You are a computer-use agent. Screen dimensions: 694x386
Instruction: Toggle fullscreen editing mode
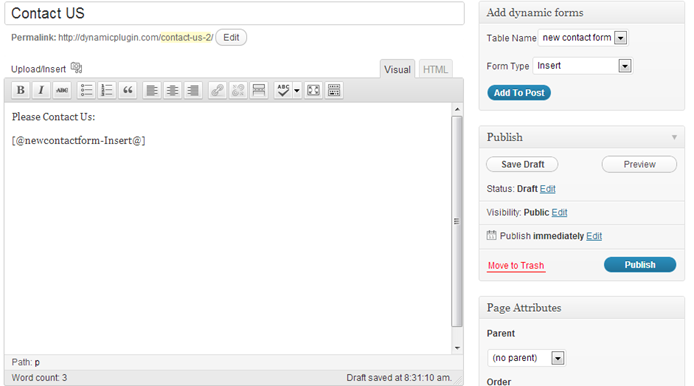click(313, 90)
